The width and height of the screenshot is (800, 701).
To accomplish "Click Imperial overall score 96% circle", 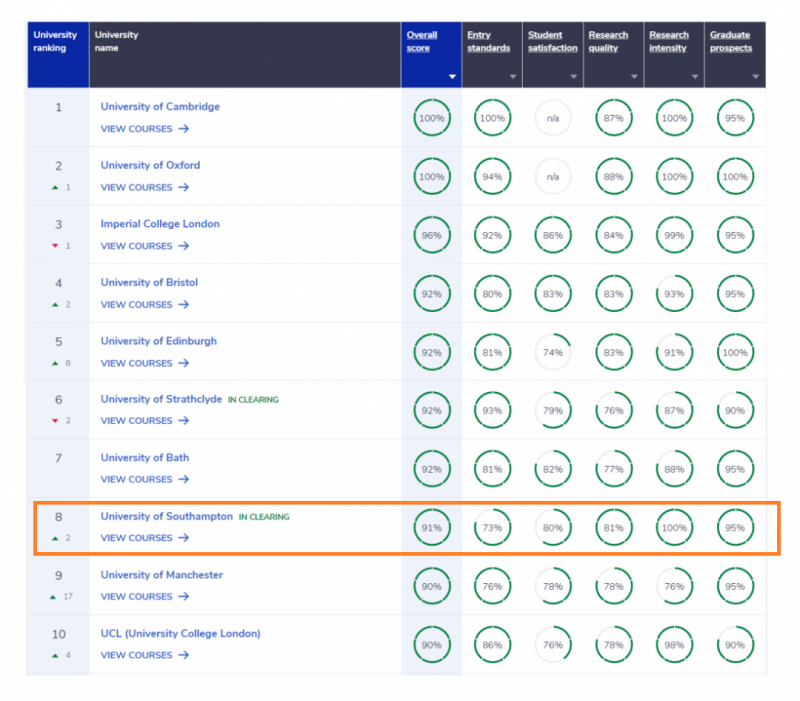I will tap(432, 235).
